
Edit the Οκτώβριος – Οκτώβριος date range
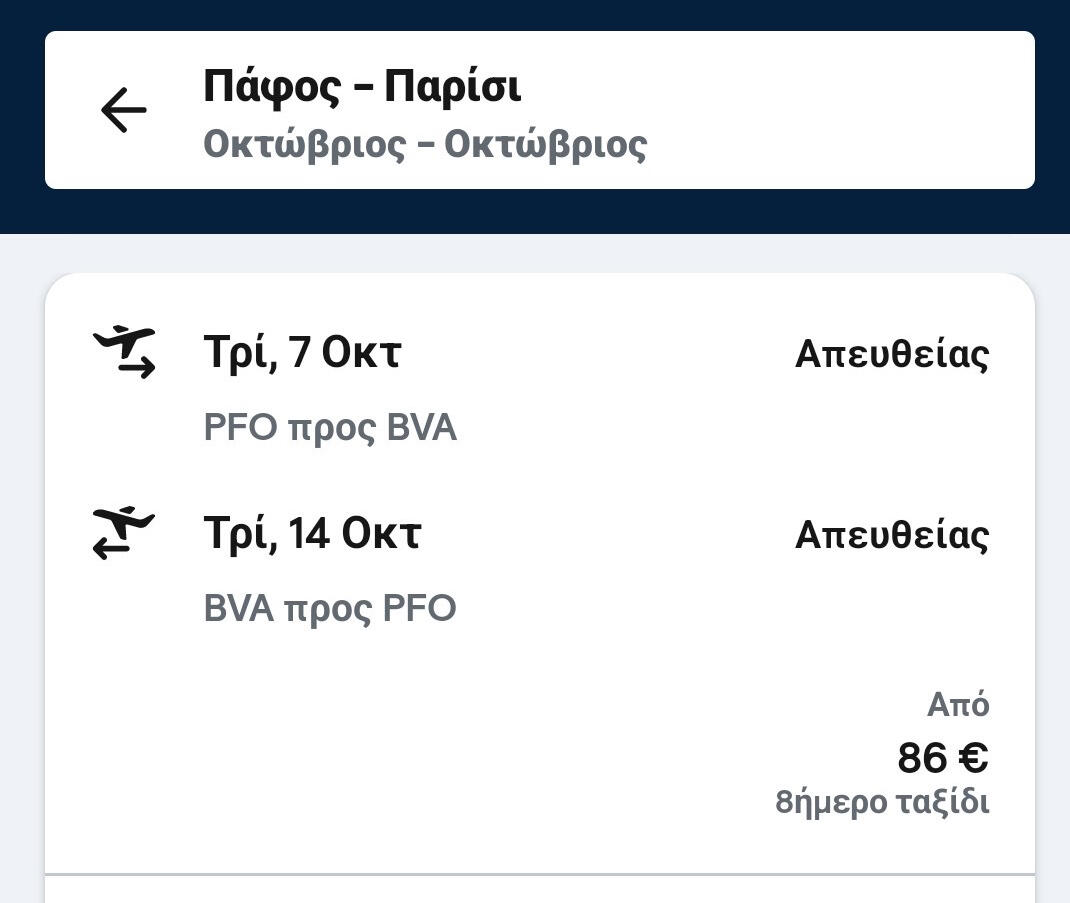point(425,144)
